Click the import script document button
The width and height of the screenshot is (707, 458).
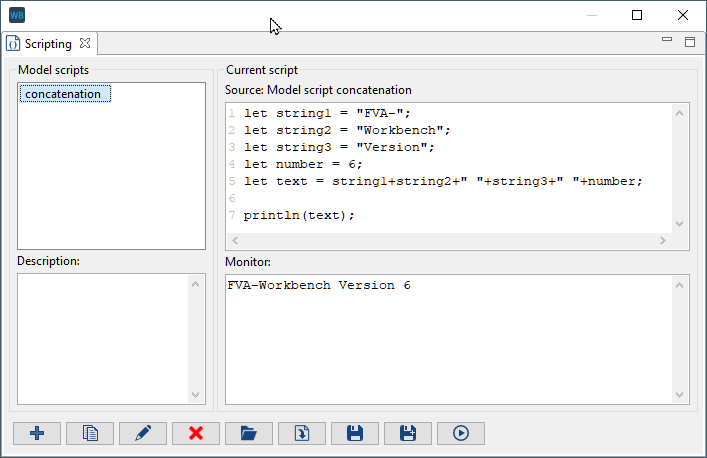302,433
